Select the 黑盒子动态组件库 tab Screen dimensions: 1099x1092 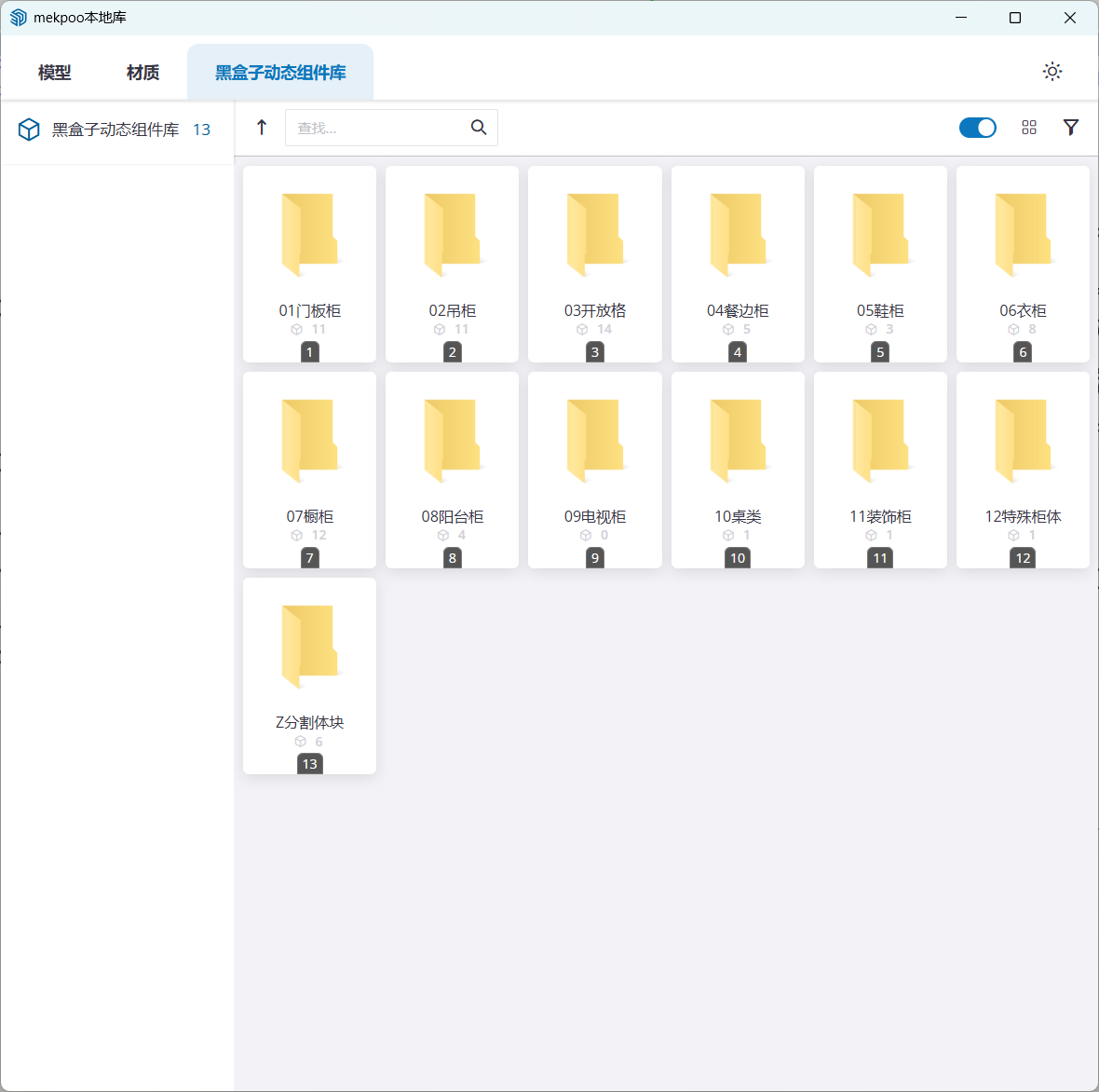(x=280, y=73)
